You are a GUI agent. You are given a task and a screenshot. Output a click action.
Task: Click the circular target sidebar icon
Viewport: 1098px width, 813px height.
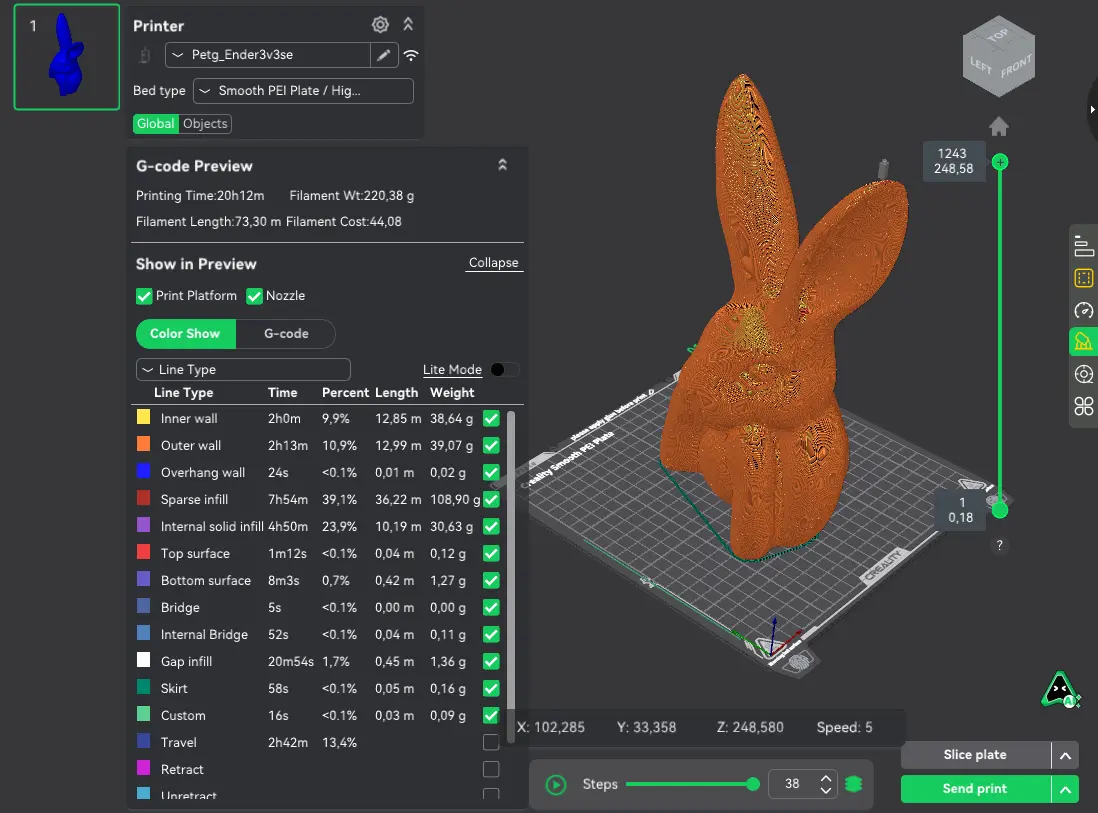click(x=1083, y=375)
